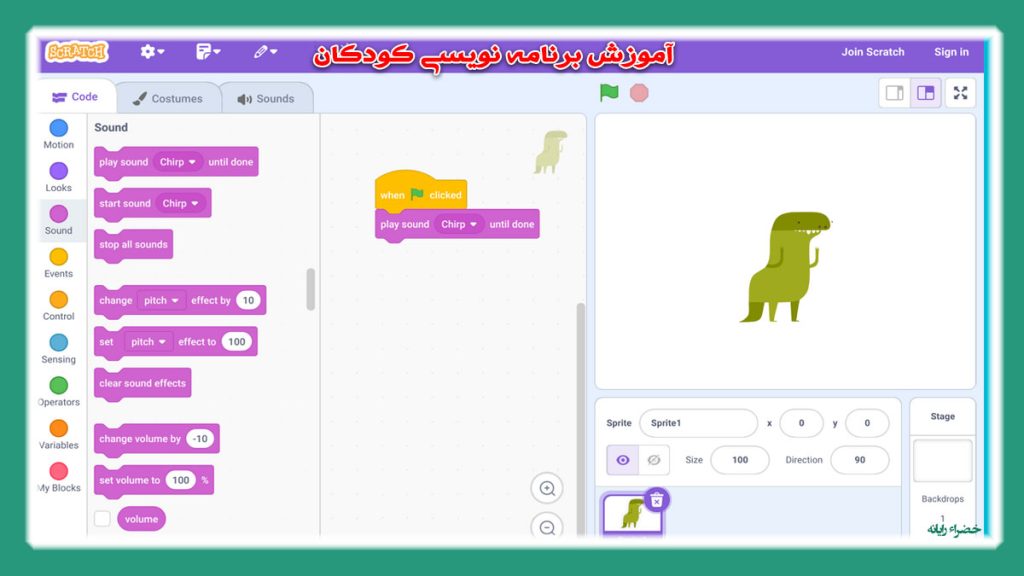Expand Chirp dropdown in palette play sound block

pyautogui.click(x=178, y=162)
